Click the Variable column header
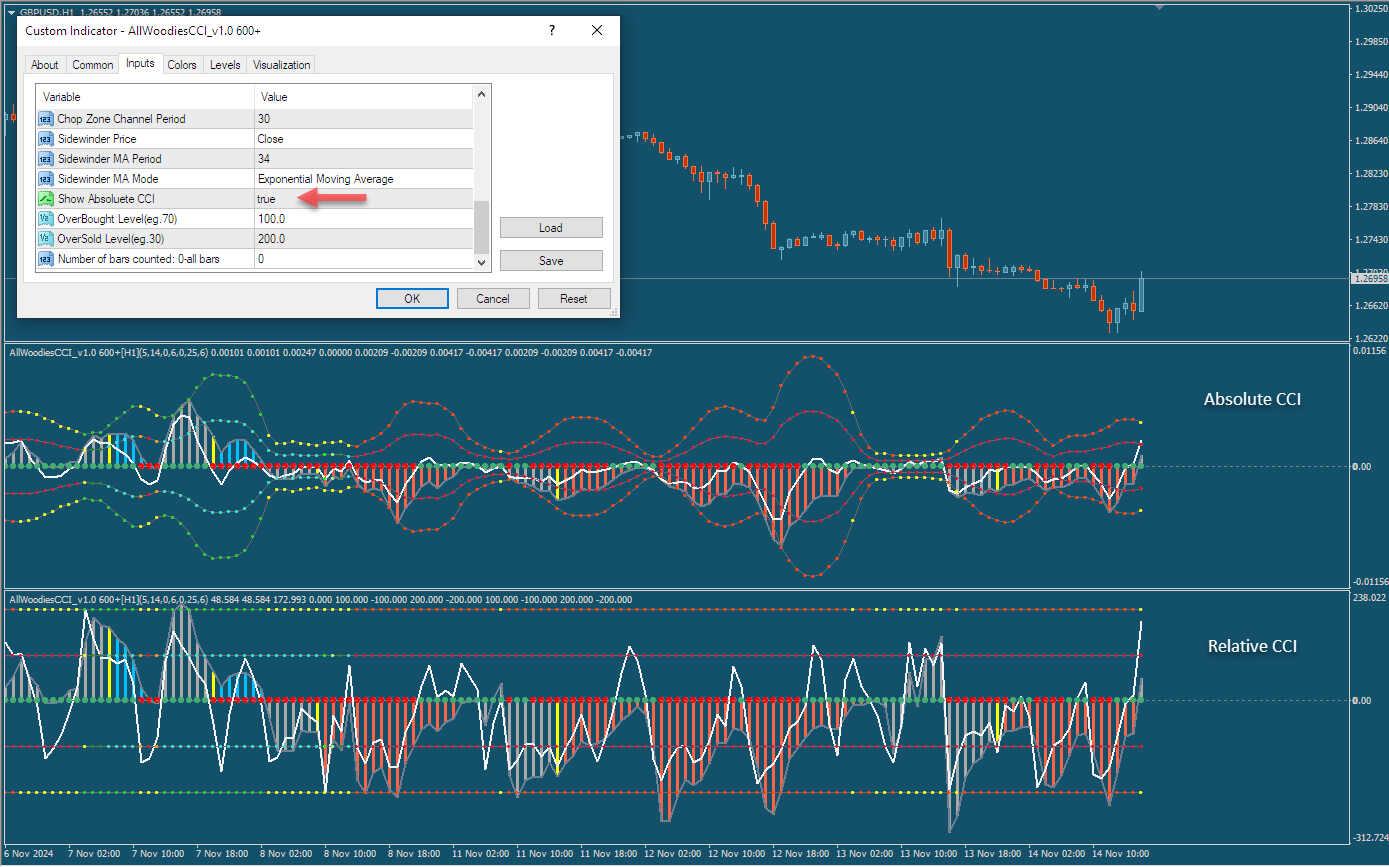Screen dimensions: 1389x867 pyautogui.click(x=145, y=97)
